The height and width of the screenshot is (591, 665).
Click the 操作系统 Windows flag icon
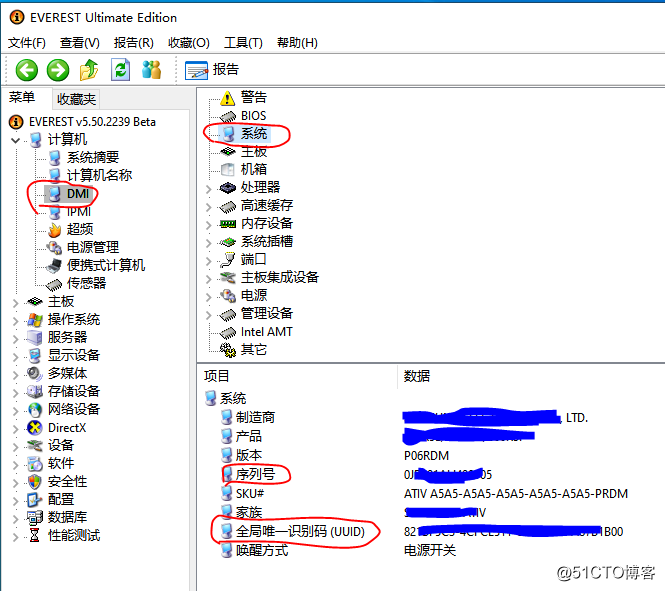[35, 320]
